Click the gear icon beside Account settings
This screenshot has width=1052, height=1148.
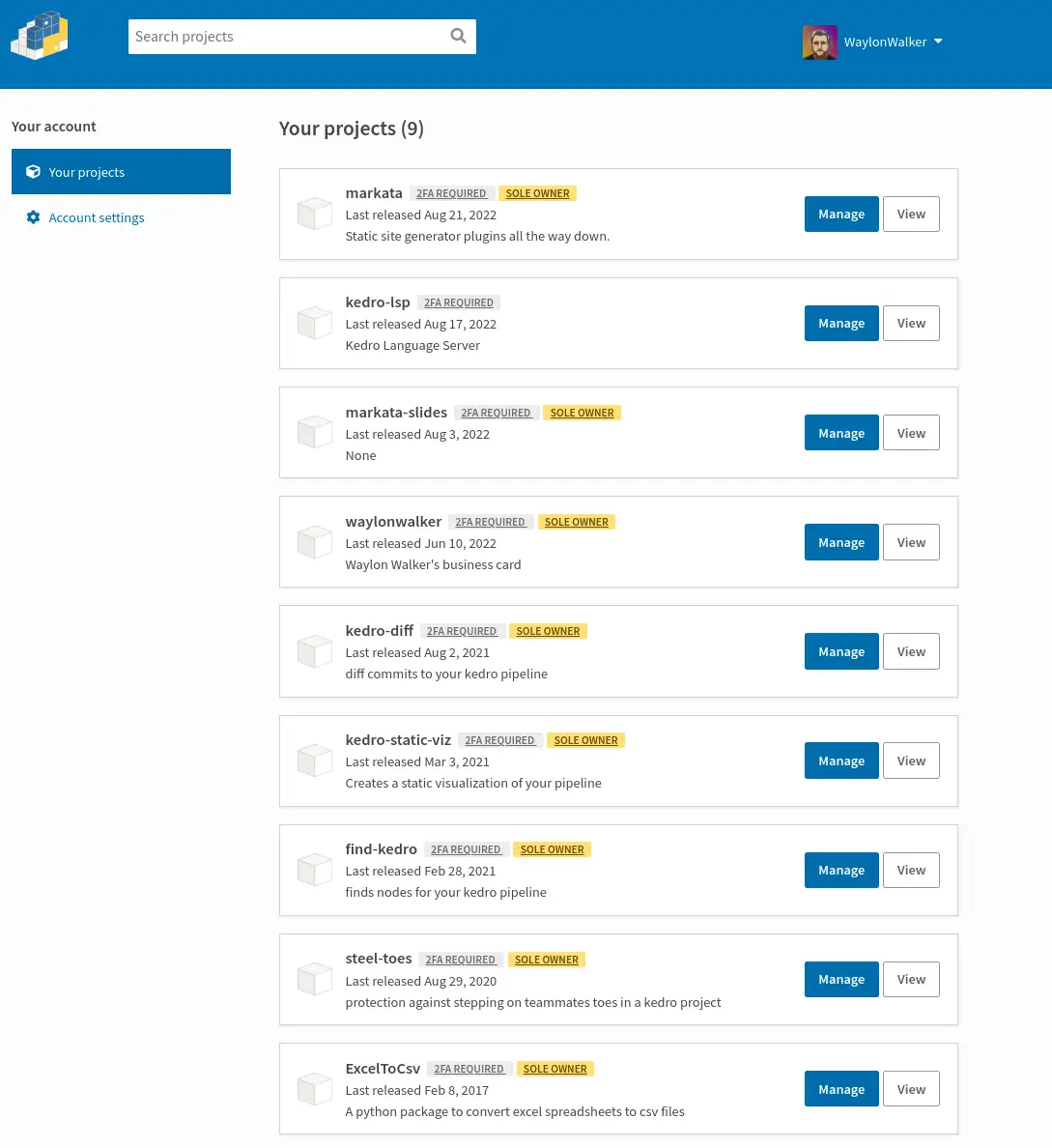click(x=33, y=217)
